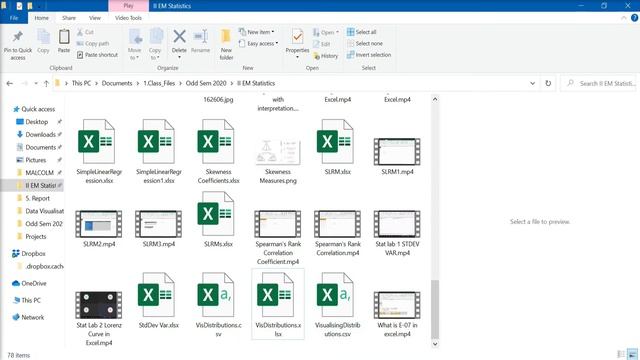640x360 pixels.
Task: Switch to the View tab
Action: [x=95, y=18]
